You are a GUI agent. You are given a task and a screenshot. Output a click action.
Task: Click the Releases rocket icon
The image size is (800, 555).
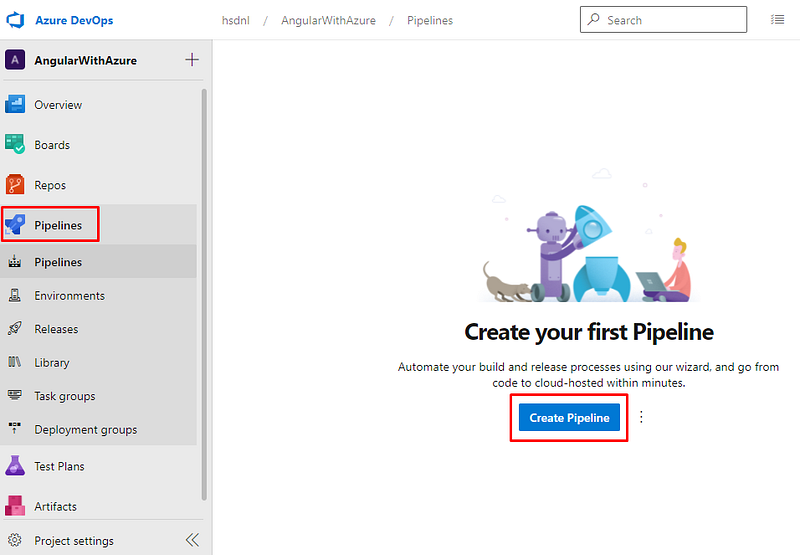pos(15,329)
